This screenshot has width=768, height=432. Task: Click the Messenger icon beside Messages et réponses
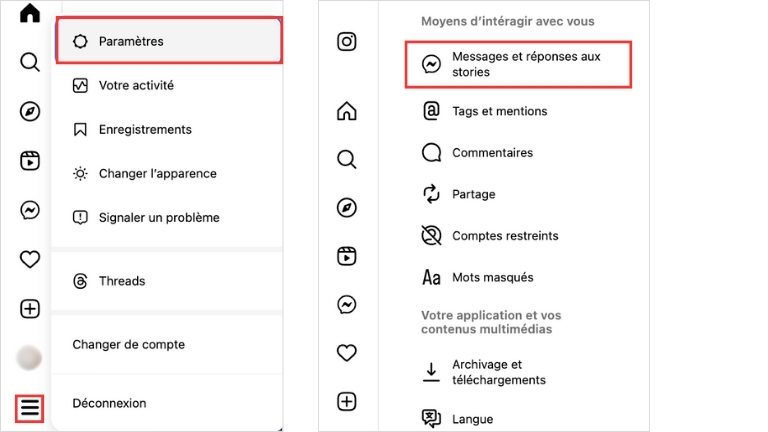click(431, 64)
